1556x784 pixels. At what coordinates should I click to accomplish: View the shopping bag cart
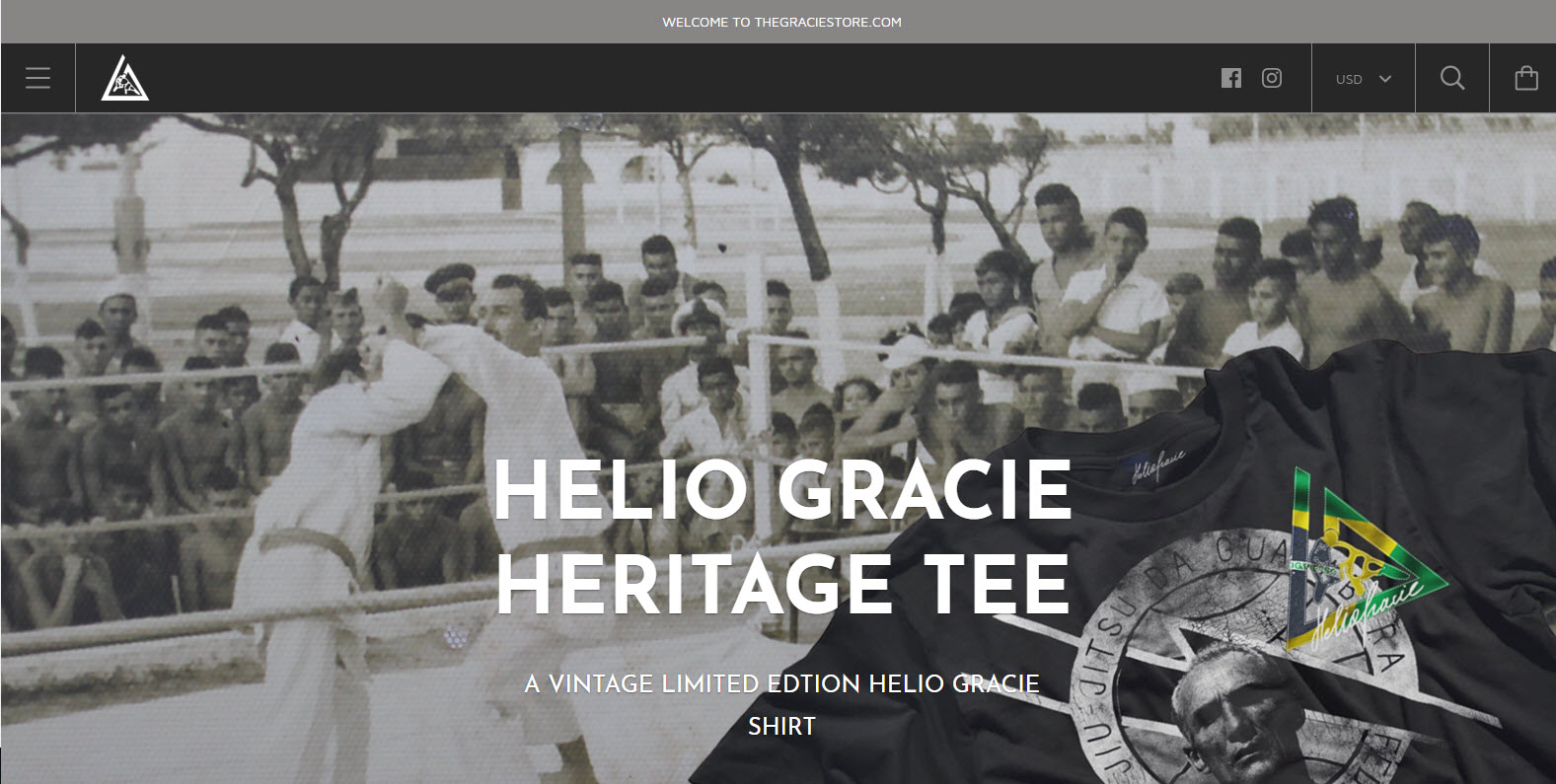(1526, 78)
